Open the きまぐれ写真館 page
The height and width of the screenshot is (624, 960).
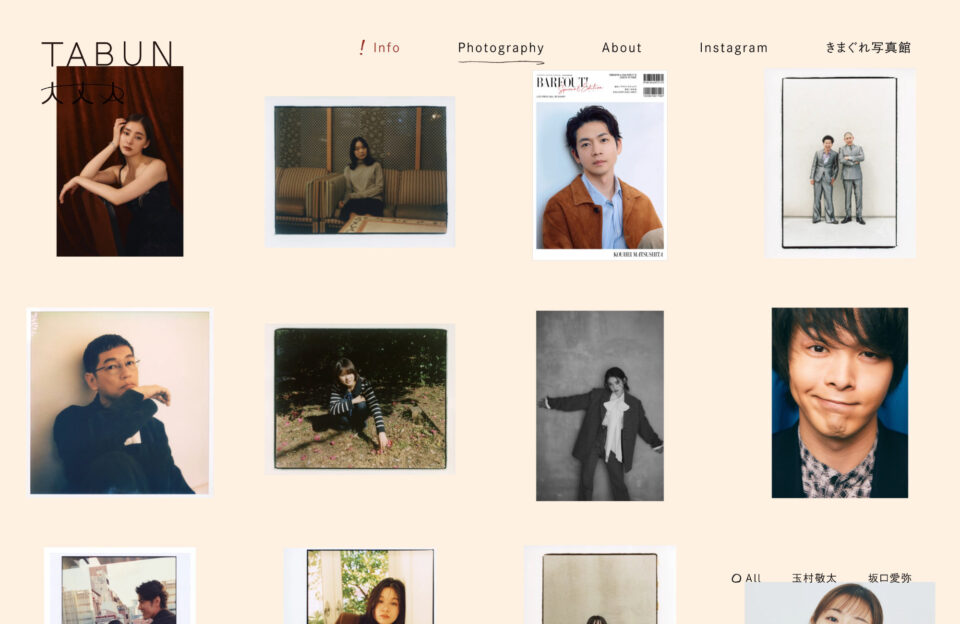click(x=868, y=48)
